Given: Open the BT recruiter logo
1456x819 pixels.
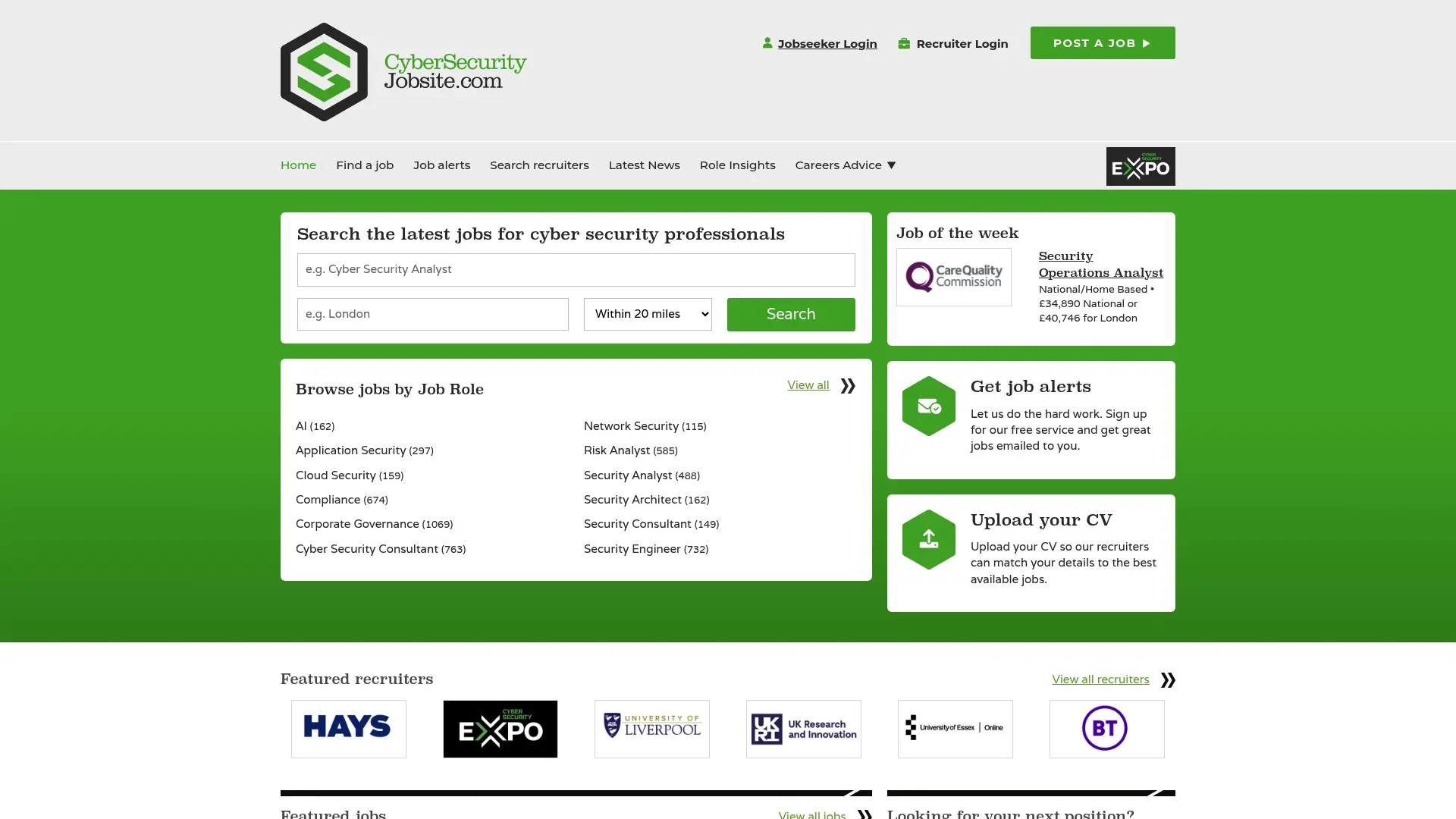Looking at the screenshot, I should pos(1107,729).
